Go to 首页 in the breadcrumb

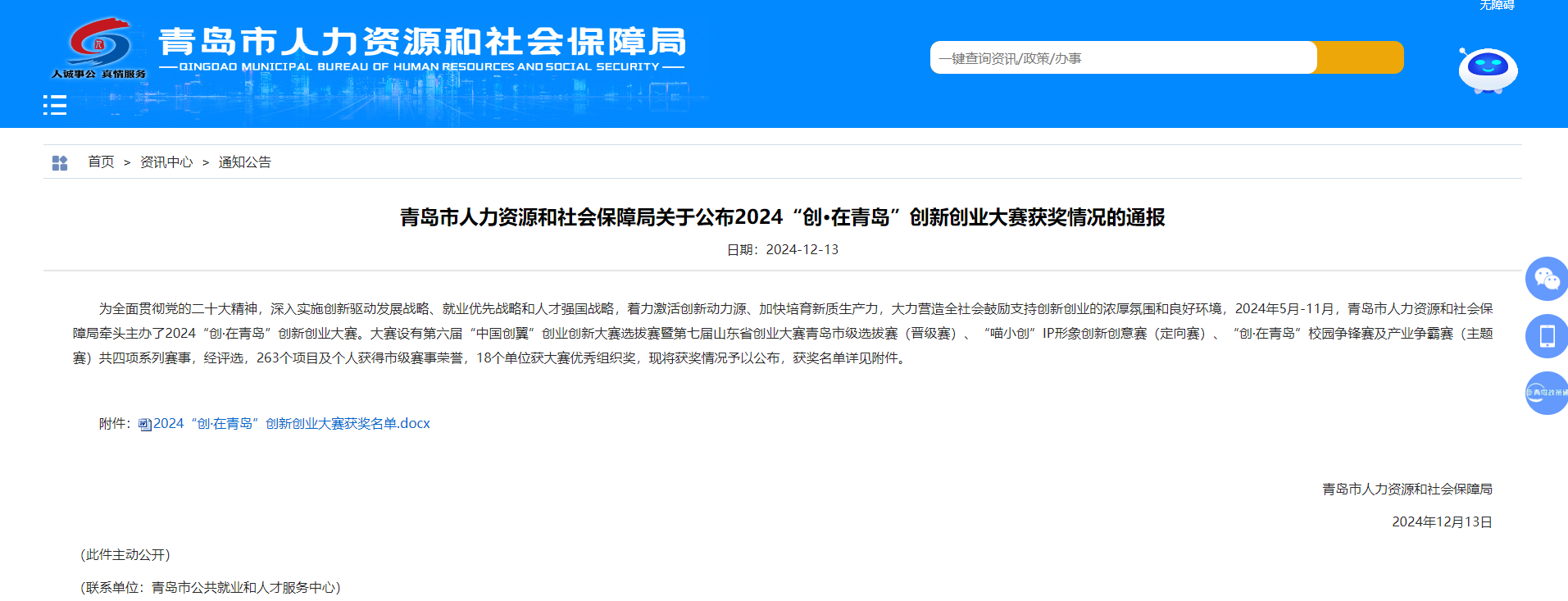[x=101, y=162]
